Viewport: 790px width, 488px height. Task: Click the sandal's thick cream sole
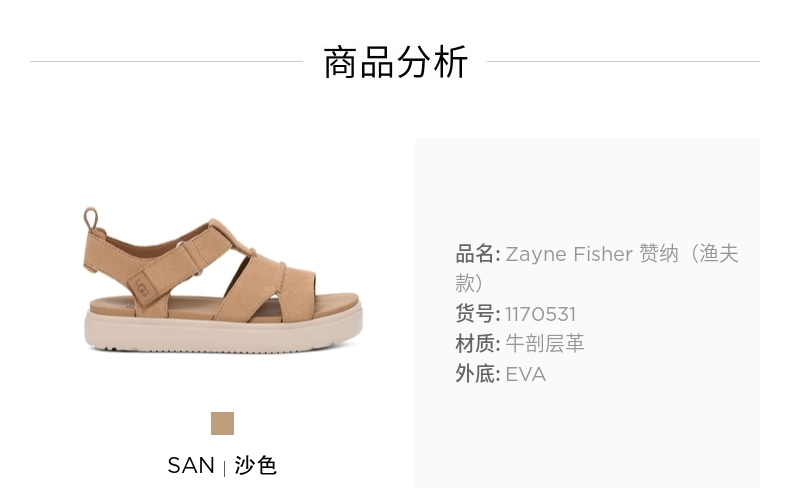point(223,331)
